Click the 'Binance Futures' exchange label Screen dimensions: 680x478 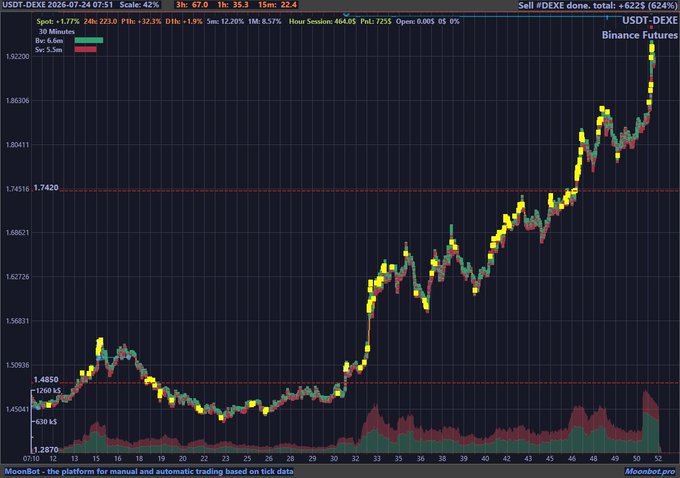640,35
